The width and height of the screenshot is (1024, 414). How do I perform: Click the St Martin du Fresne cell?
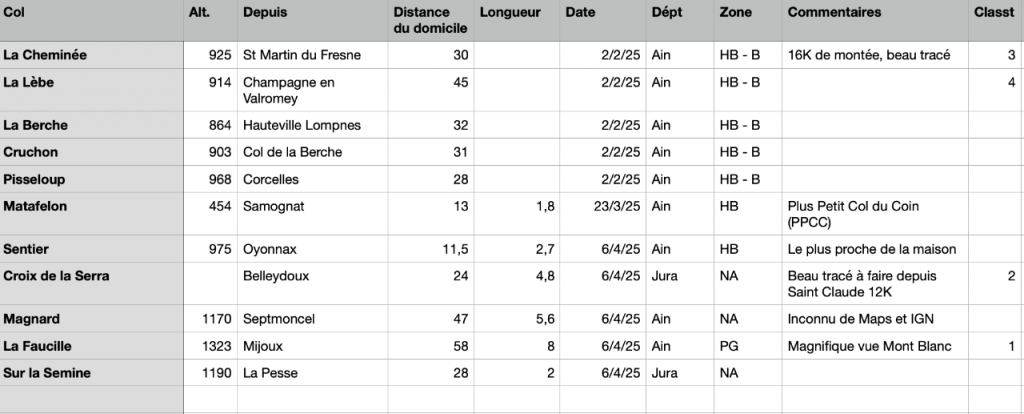(x=313, y=55)
